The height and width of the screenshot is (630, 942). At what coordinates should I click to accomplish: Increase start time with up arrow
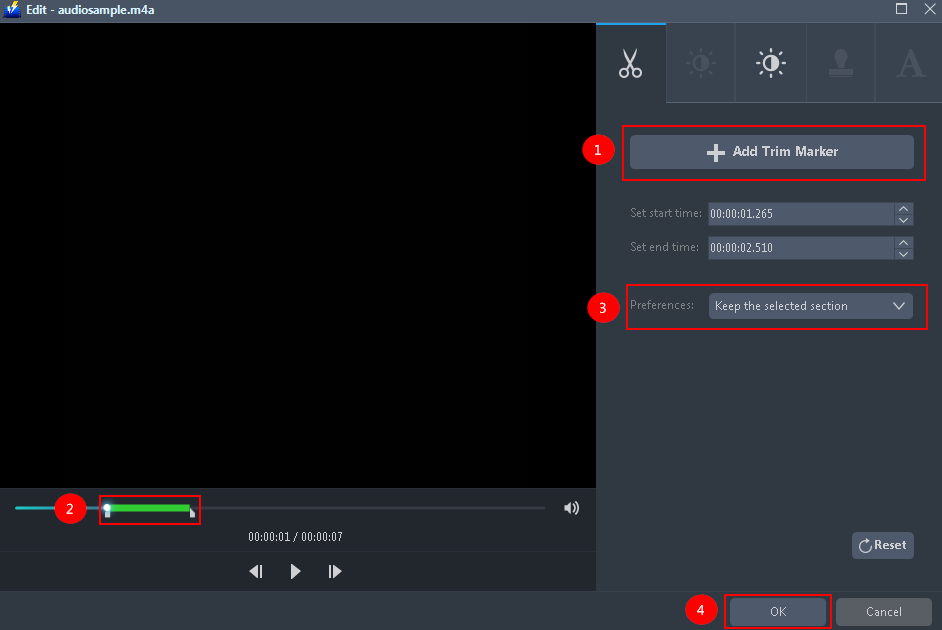coord(904,208)
